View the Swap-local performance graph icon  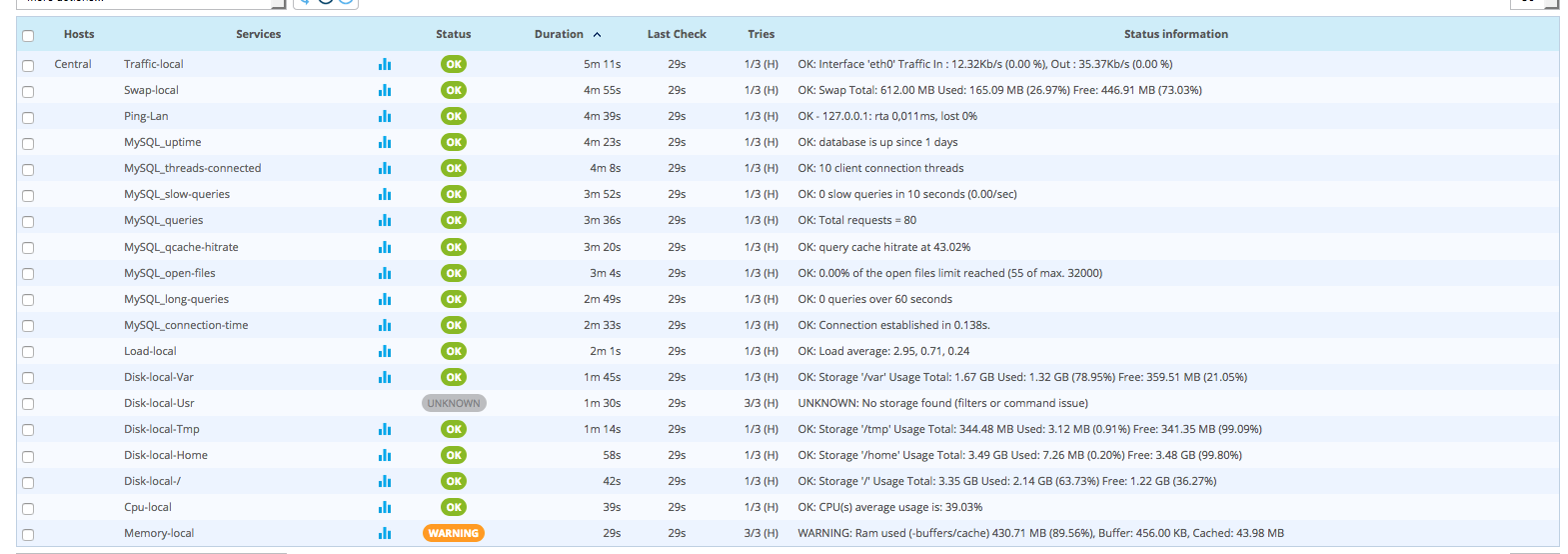click(385, 90)
